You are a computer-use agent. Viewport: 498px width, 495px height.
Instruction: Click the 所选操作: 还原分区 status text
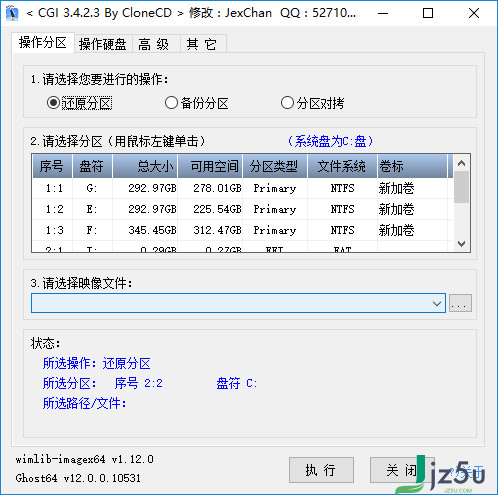pyautogui.click(x=97, y=363)
